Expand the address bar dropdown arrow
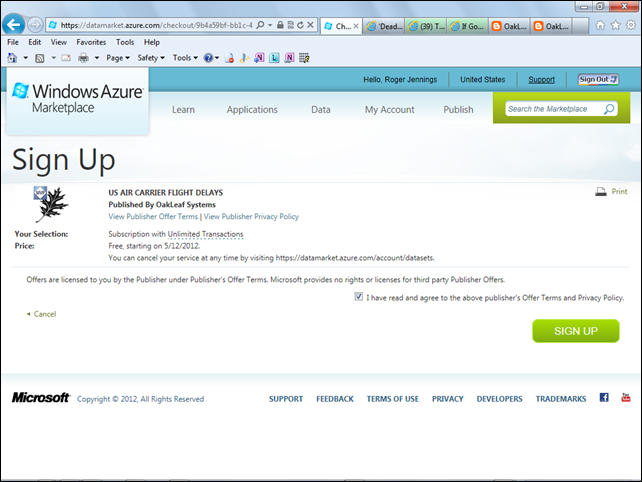Screen dimensions: 642x482 pos(270,25)
